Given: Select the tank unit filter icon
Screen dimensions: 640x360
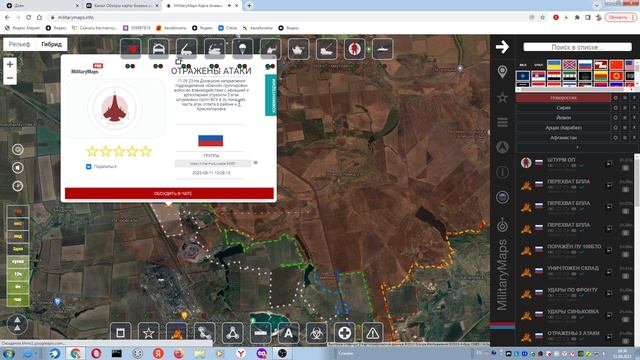Looking at the screenshot, I should coord(298,49).
